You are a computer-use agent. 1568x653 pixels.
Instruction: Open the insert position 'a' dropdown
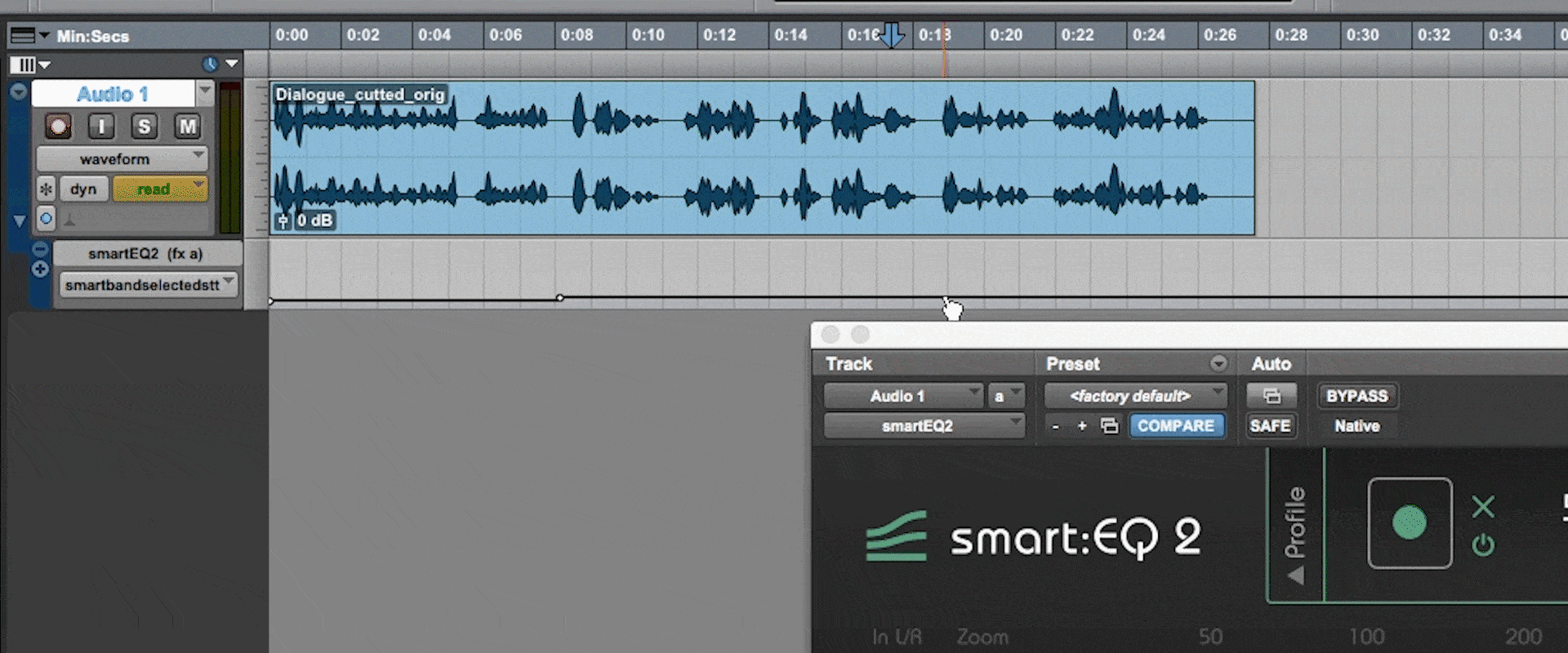[1005, 396]
